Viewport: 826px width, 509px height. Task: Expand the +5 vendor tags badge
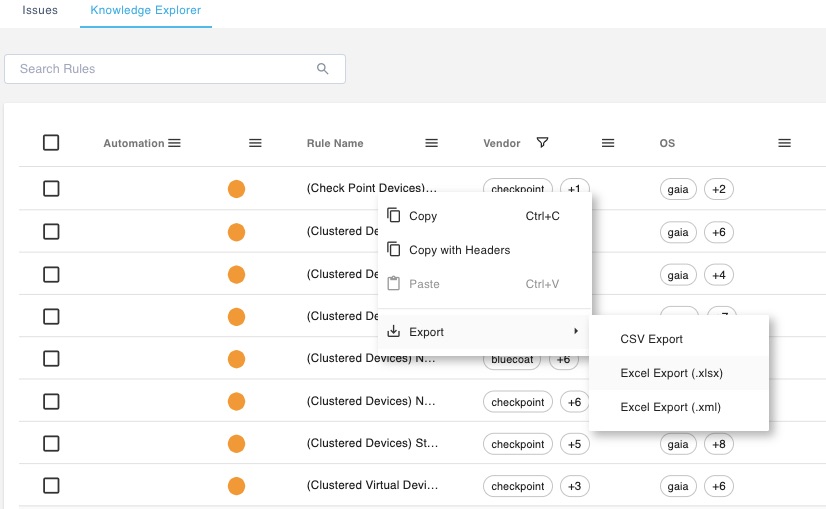574,444
